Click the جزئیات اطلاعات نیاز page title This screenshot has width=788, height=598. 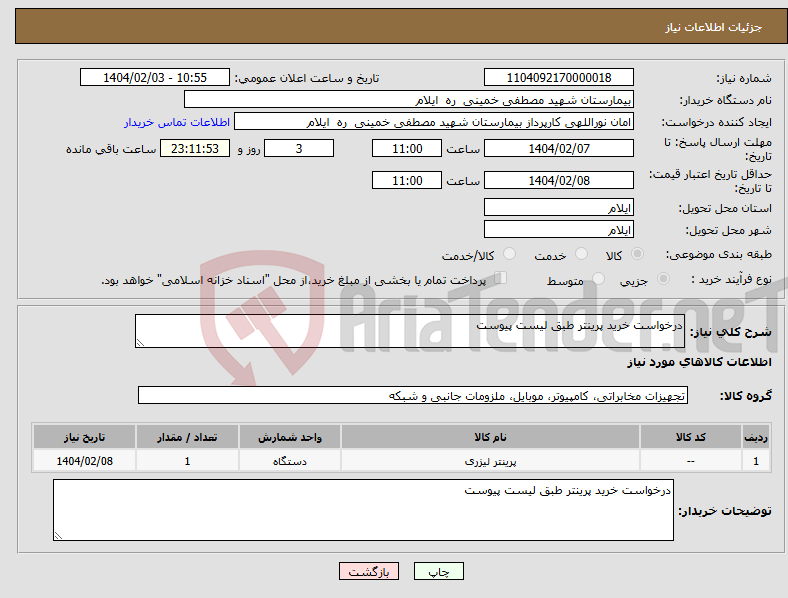(x=714, y=27)
